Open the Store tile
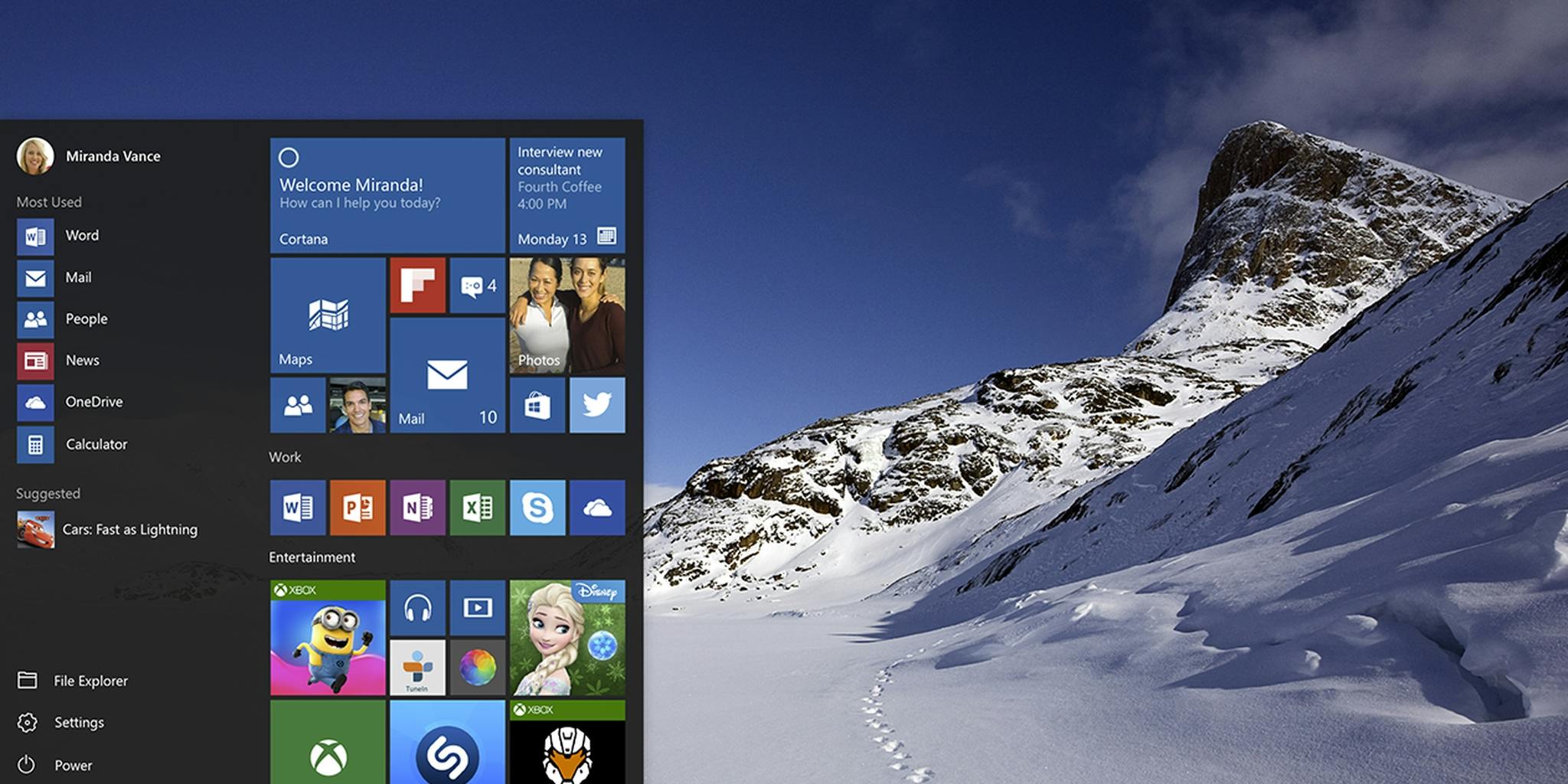This screenshot has width=1568, height=784. 537,405
